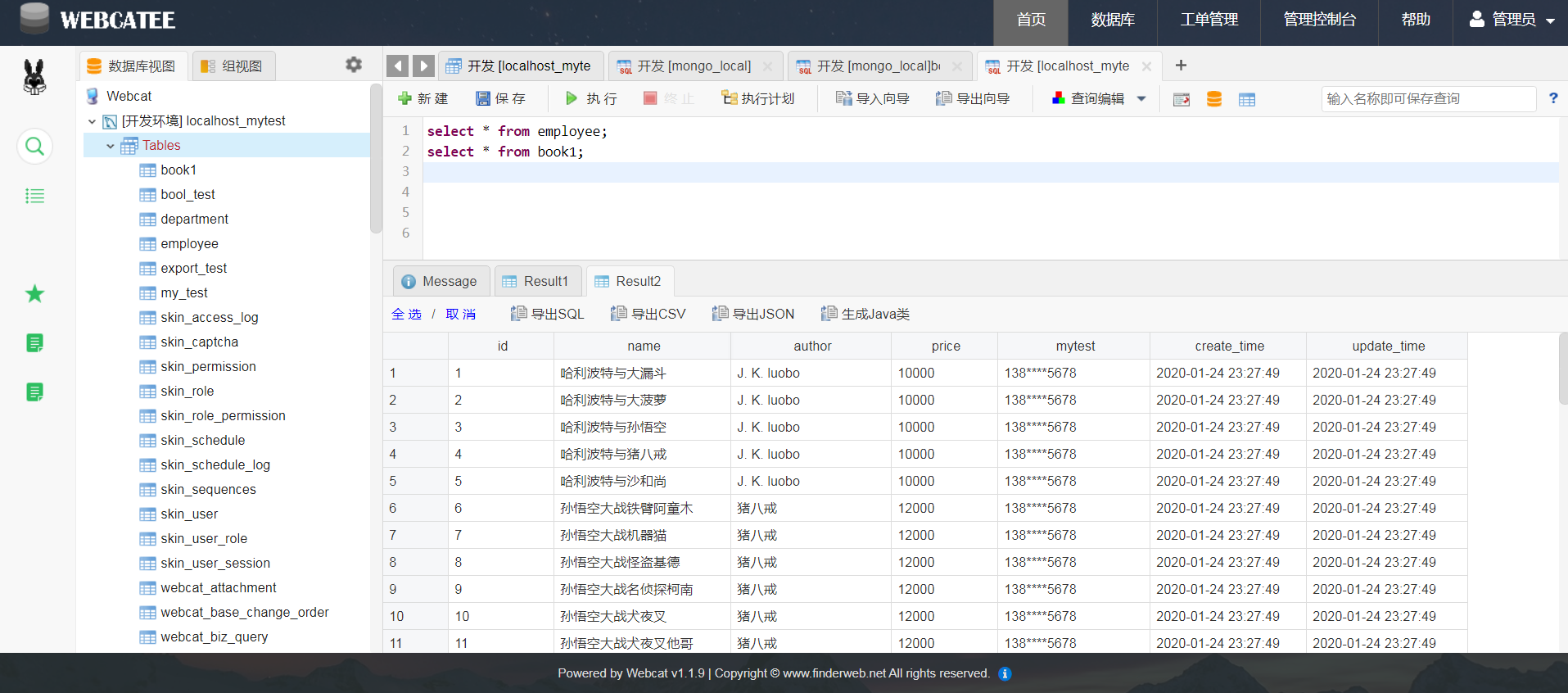Viewport: 1568px width, 693px height.
Task: Open the upper green document icon
Action: point(34,343)
